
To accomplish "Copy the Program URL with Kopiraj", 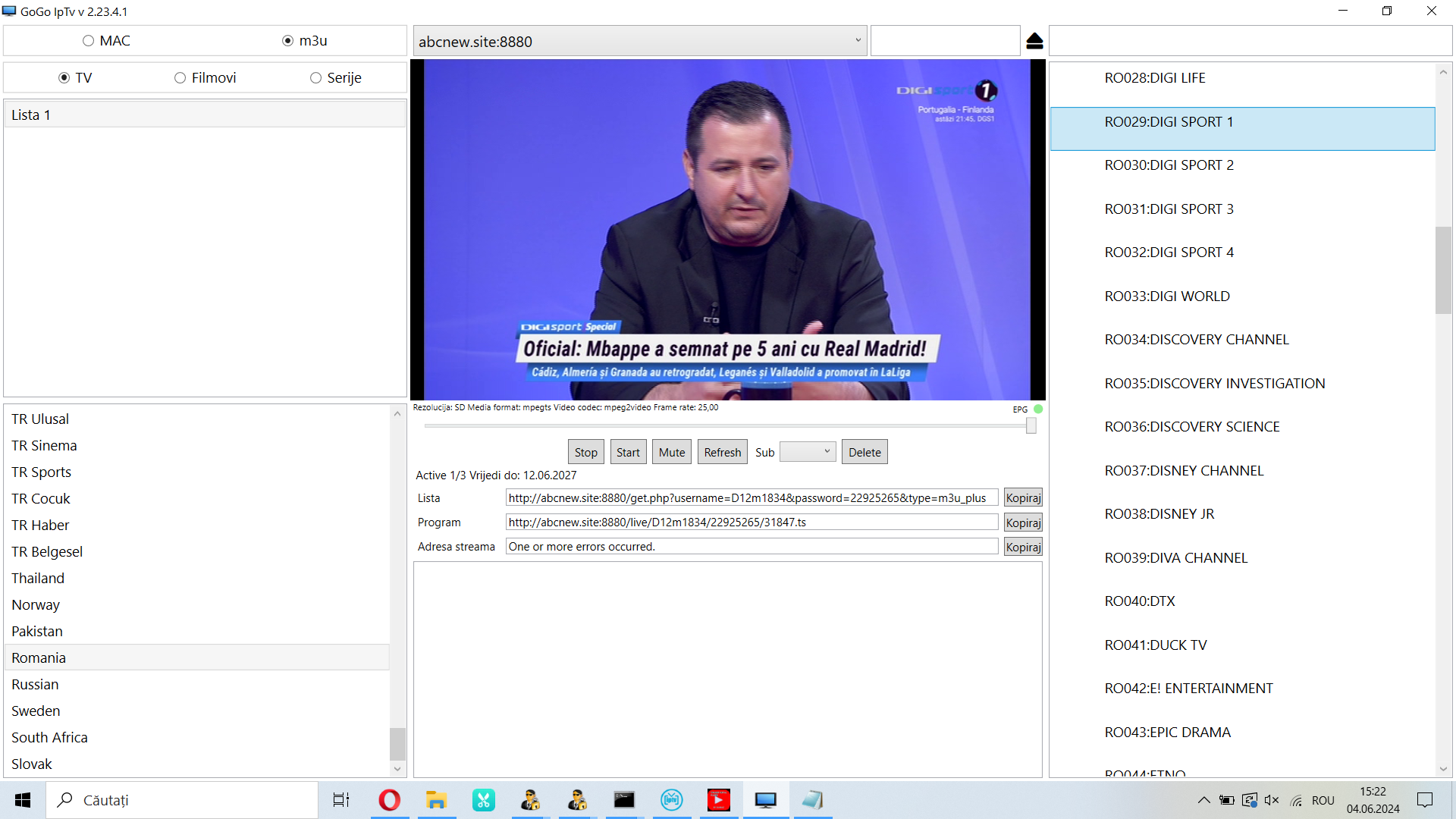I will pos(1023,522).
